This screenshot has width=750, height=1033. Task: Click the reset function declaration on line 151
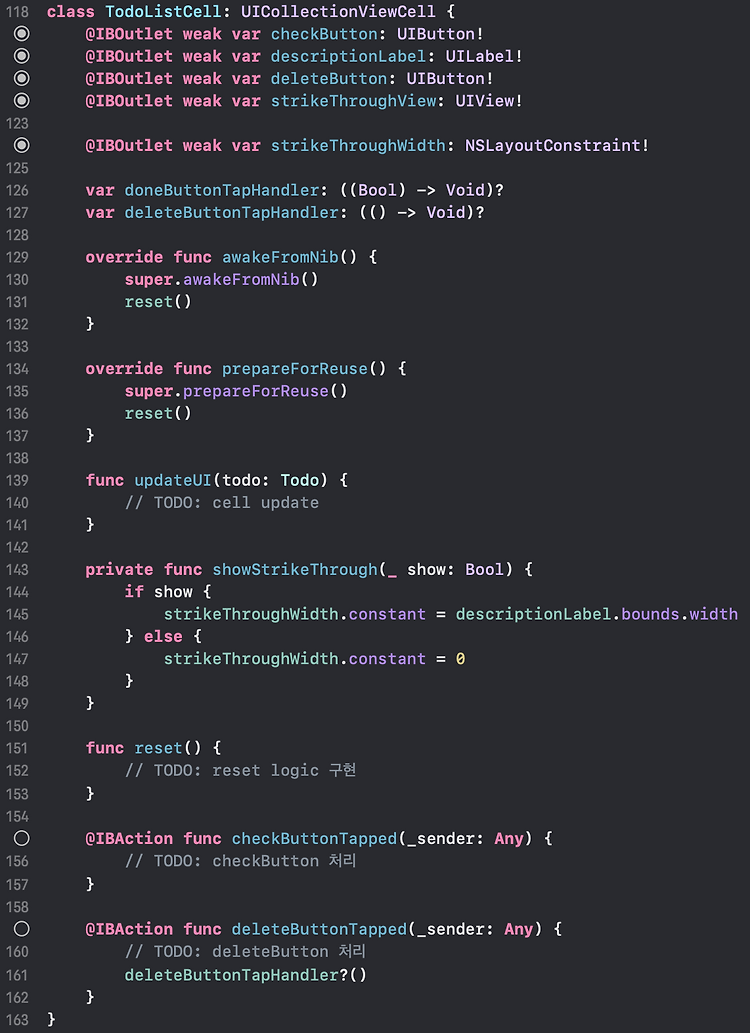coord(158,748)
